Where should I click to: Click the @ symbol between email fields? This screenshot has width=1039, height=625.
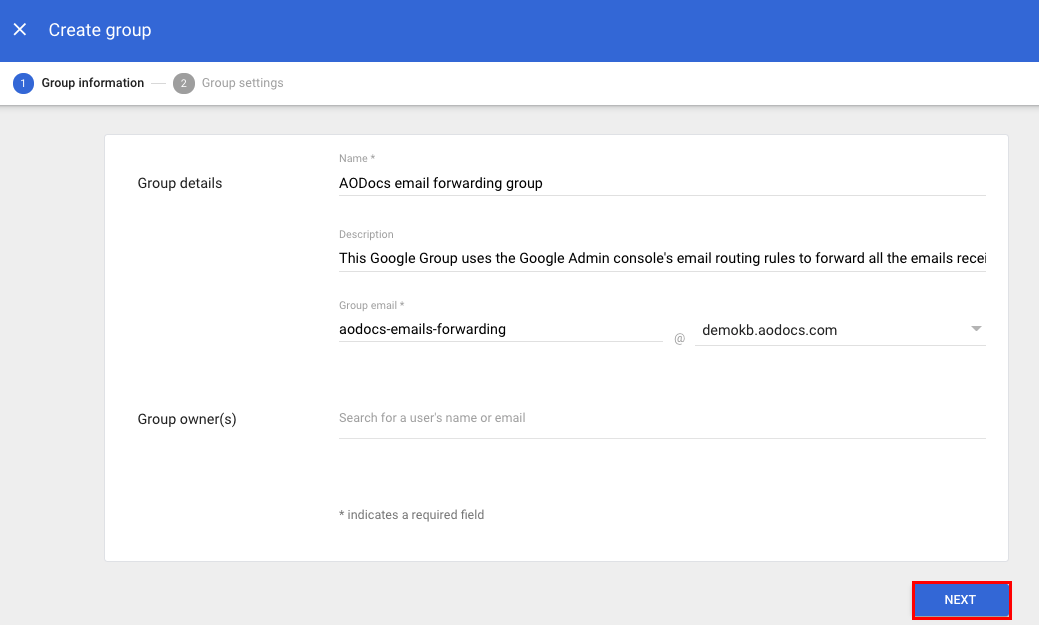pyautogui.click(x=679, y=339)
